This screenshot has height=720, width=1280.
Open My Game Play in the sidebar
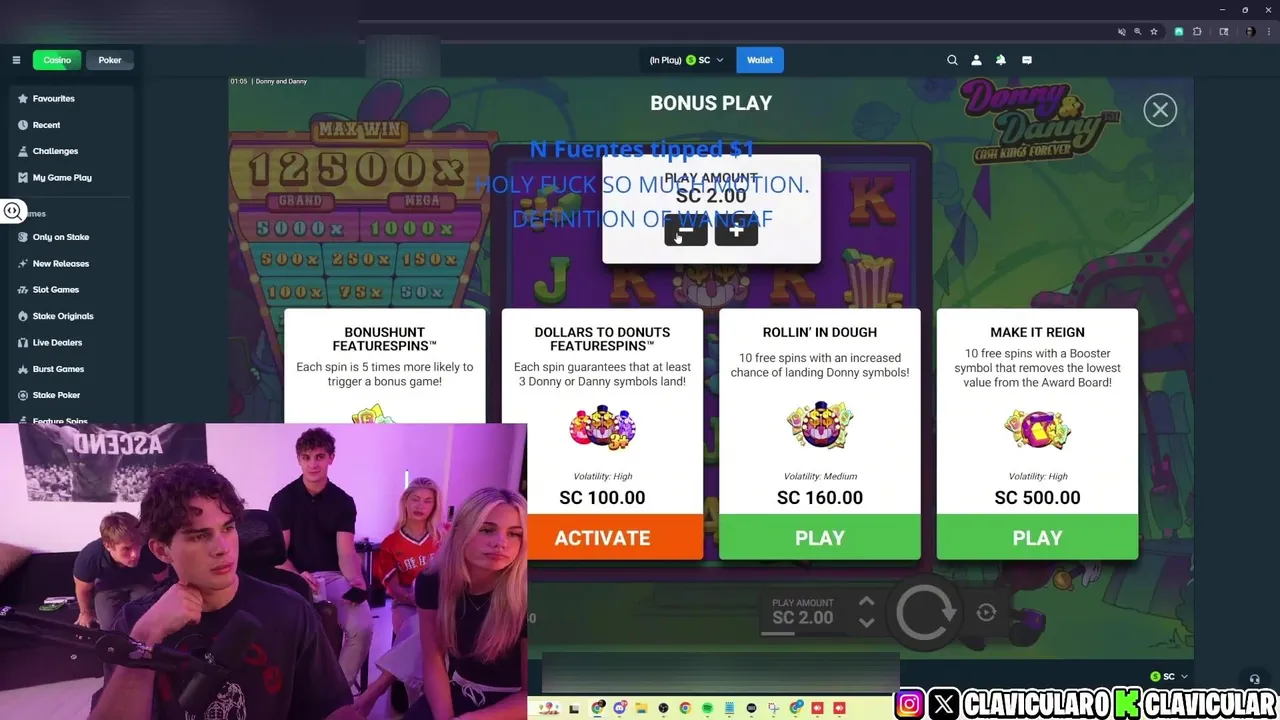click(x=71, y=177)
